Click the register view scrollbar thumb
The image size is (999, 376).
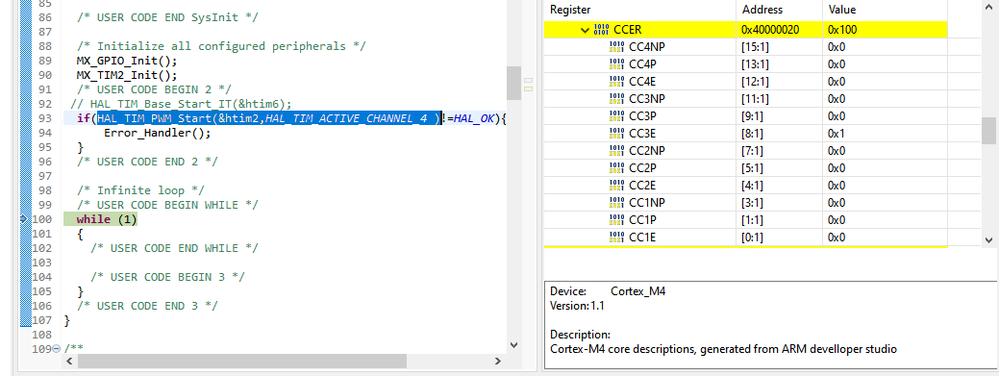tap(988, 131)
